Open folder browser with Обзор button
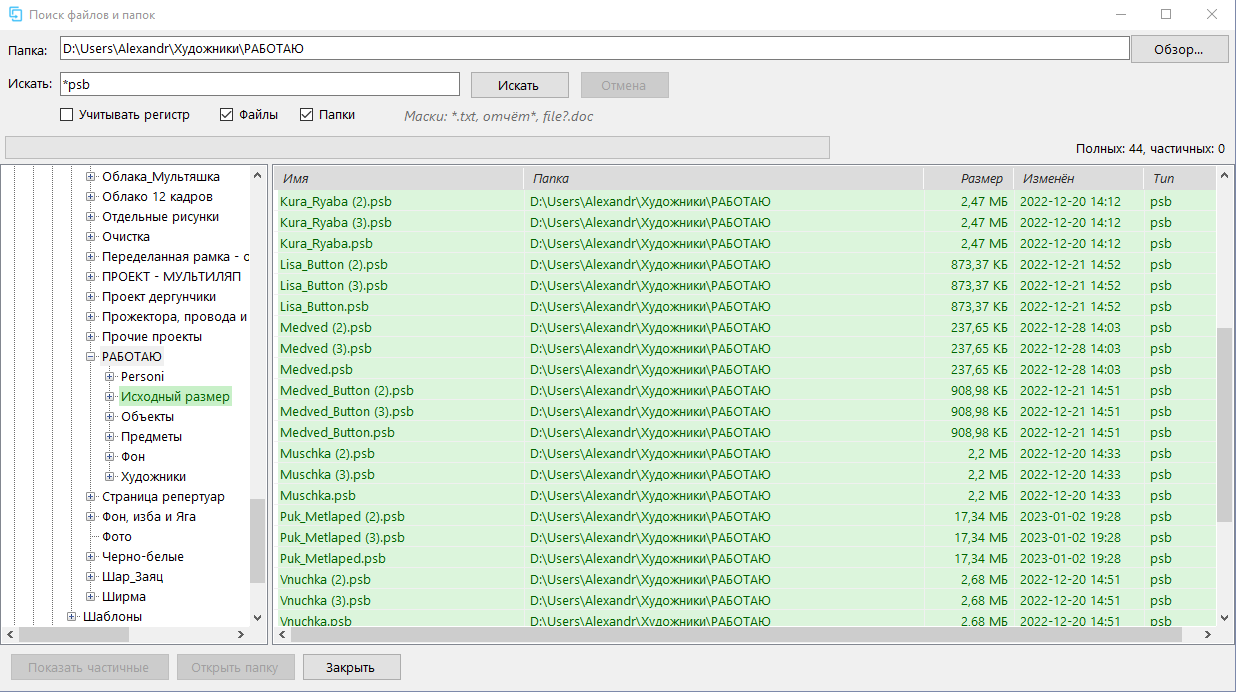The width and height of the screenshot is (1236, 692). tap(1179, 49)
